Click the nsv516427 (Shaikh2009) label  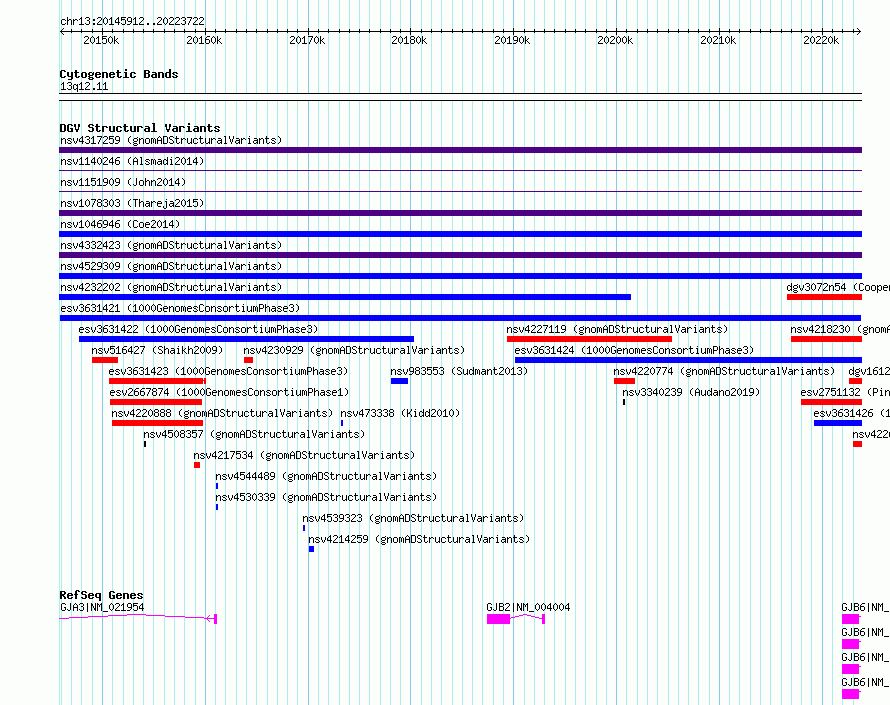point(157,350)
